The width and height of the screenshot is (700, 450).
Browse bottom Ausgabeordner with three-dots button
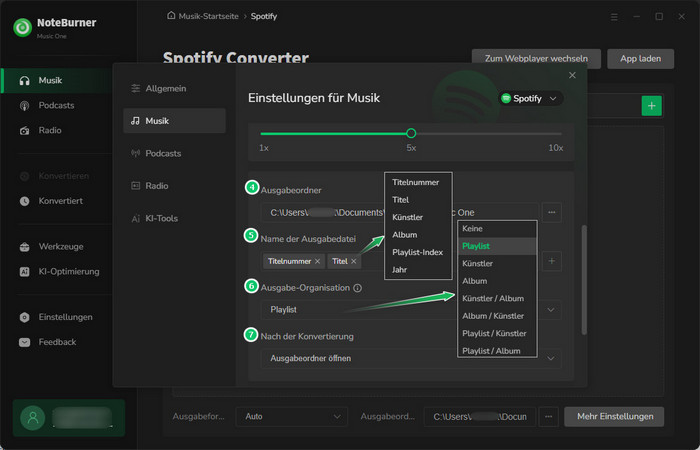(x=549, y=417)
